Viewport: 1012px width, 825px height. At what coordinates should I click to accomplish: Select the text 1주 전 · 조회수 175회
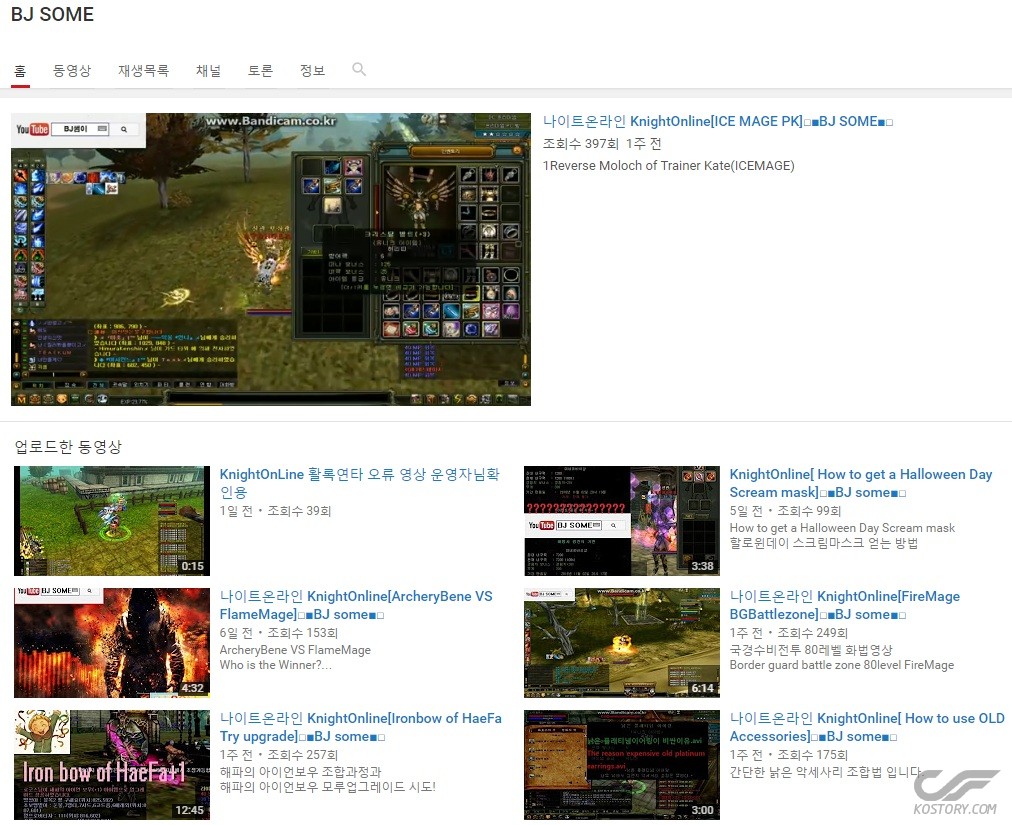pyautogui.click(x=789, y=755)
